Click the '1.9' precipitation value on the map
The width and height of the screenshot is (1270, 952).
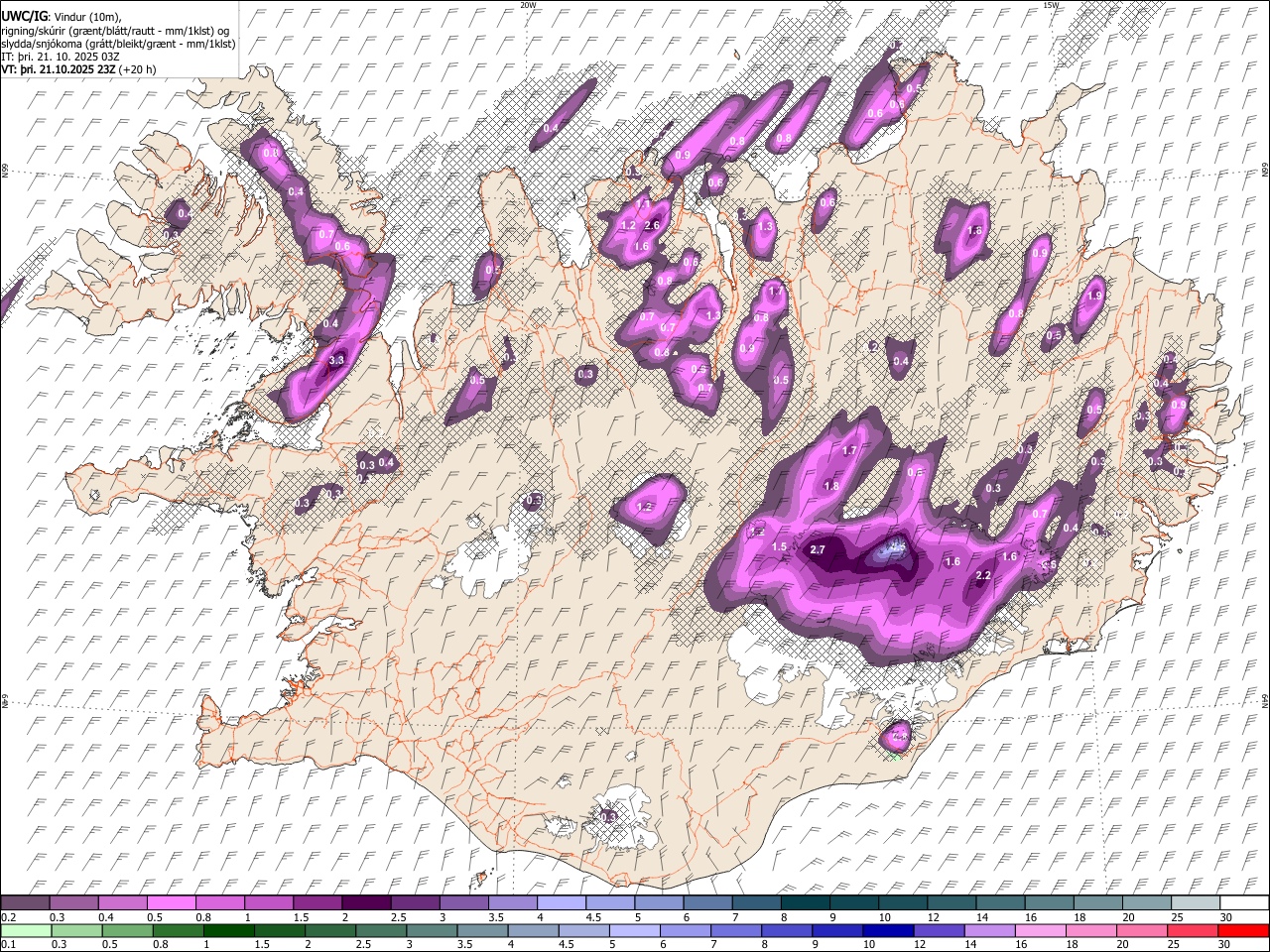[1095, 296]
